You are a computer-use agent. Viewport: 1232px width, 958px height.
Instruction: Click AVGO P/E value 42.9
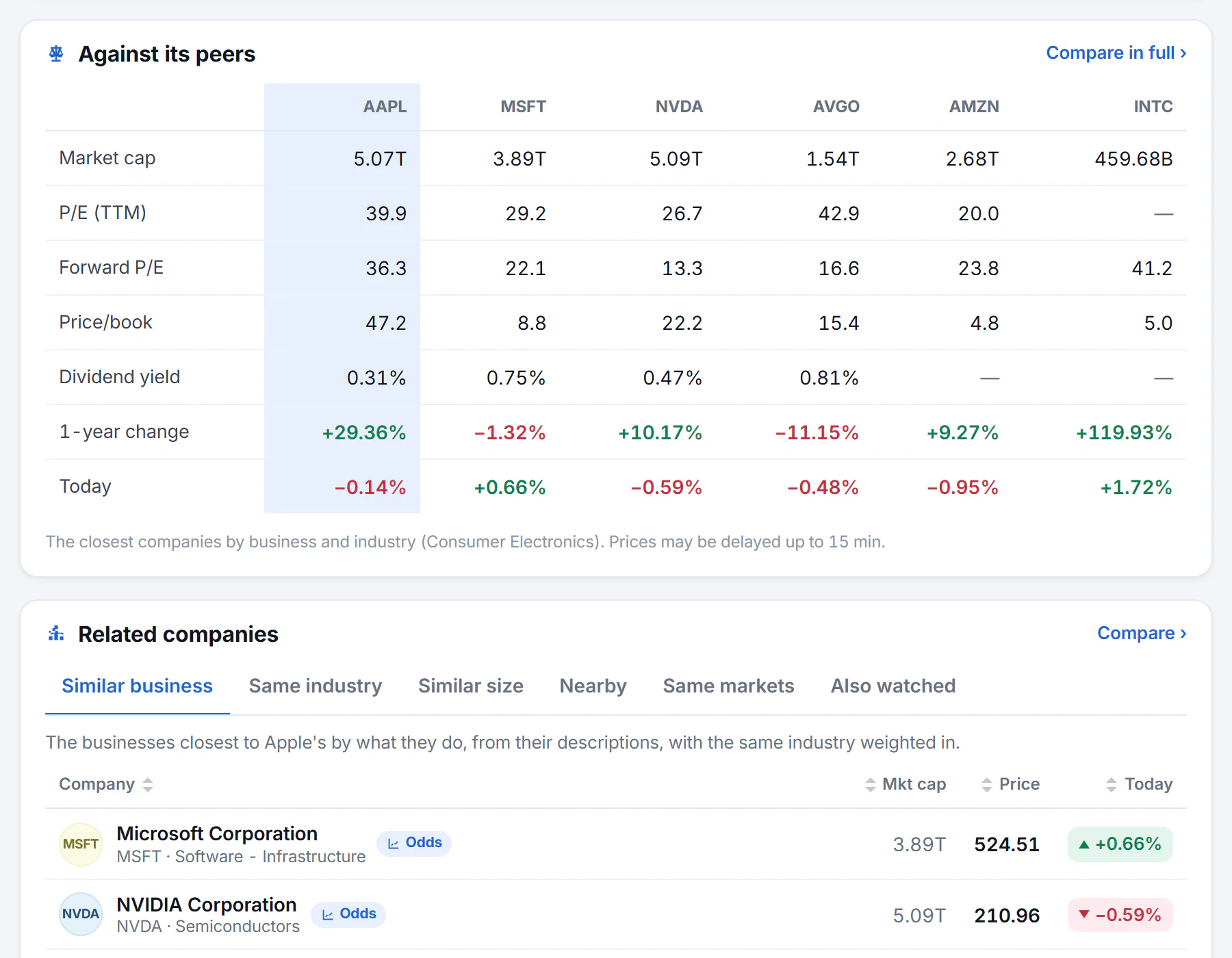click(839, 213)
